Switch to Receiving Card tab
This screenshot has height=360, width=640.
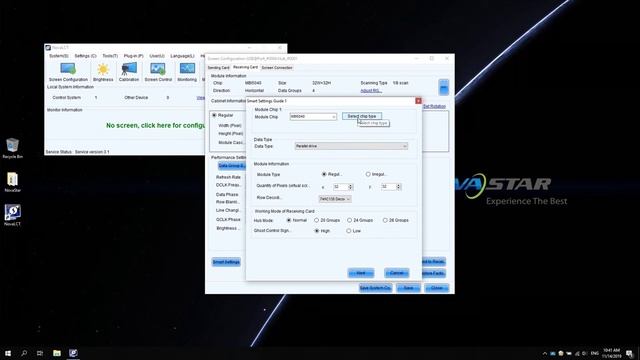[245, 67]
